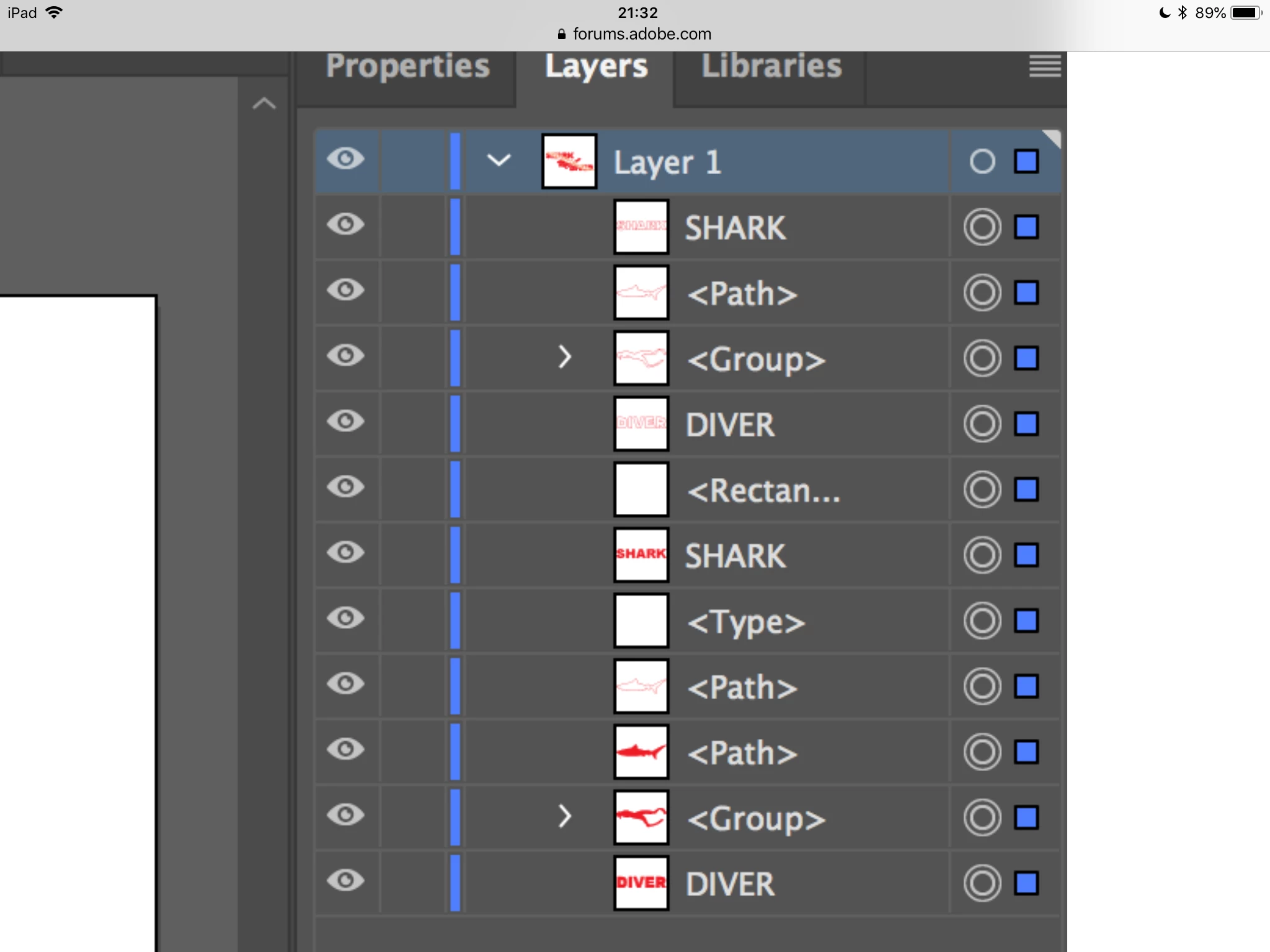Click the blue selection square on the top SHARK row
The image size is (1270, 952).
tap(1026, 227)
